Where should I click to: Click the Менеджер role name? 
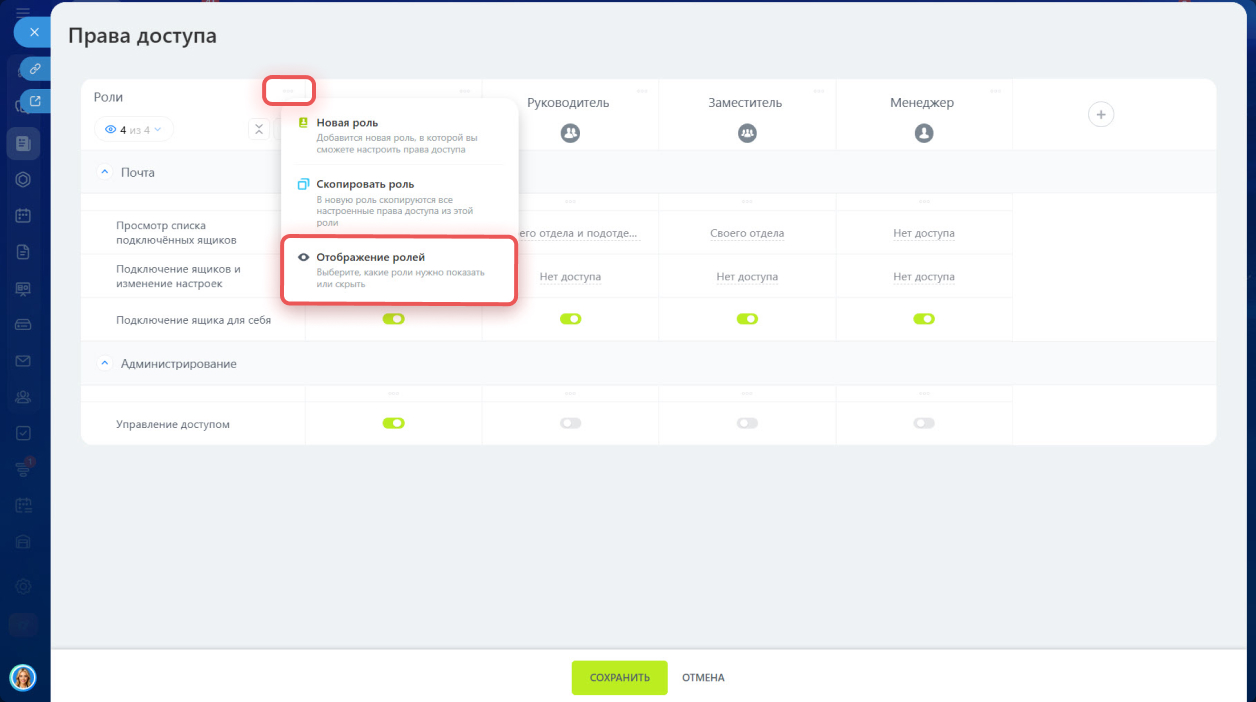(x=922, y=102)
